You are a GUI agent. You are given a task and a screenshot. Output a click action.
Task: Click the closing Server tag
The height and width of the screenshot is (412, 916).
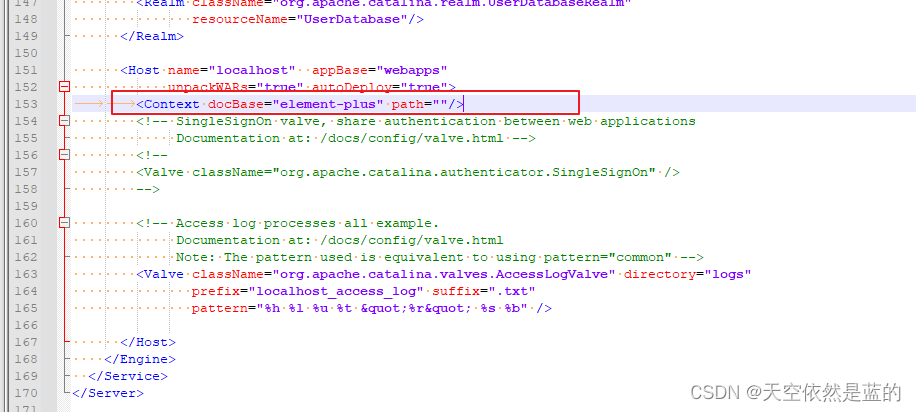pos(108,393)
